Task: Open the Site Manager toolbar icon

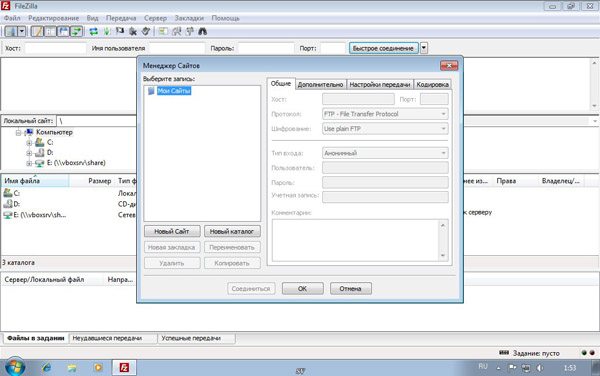Action: point(11,31)
